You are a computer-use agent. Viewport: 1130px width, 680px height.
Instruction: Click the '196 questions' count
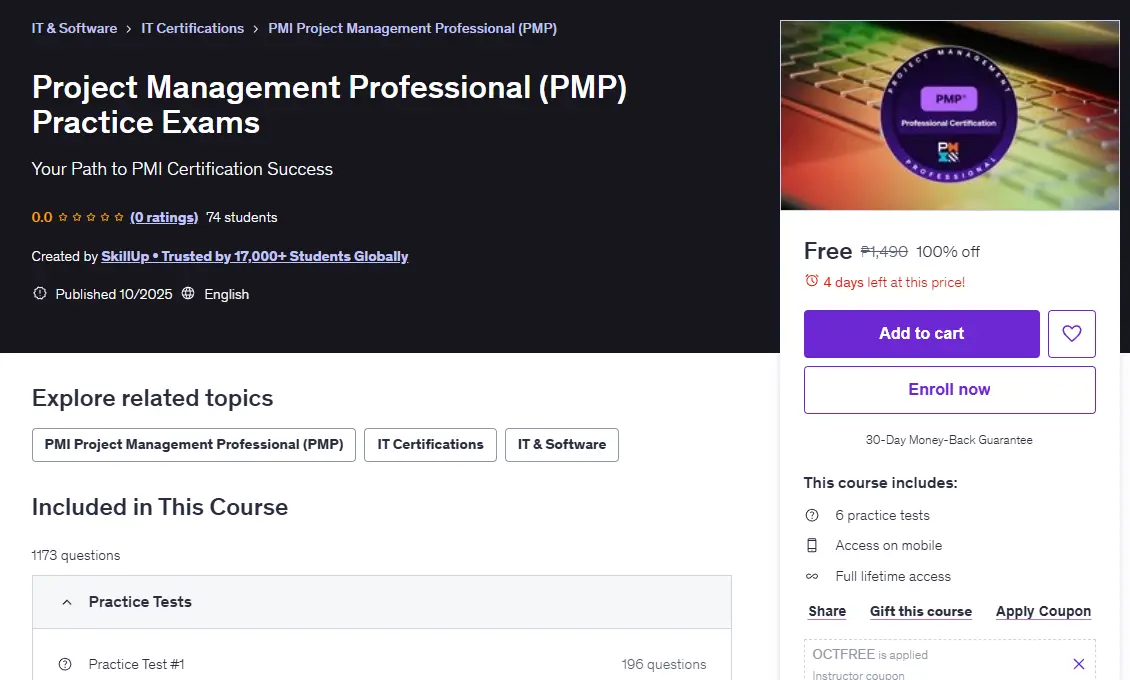click(x=664, y=664)
